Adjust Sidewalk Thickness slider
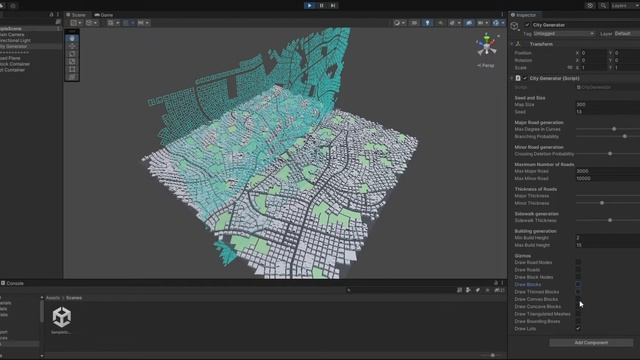Screen dimensions: 640x360 (x=610, y=220)
